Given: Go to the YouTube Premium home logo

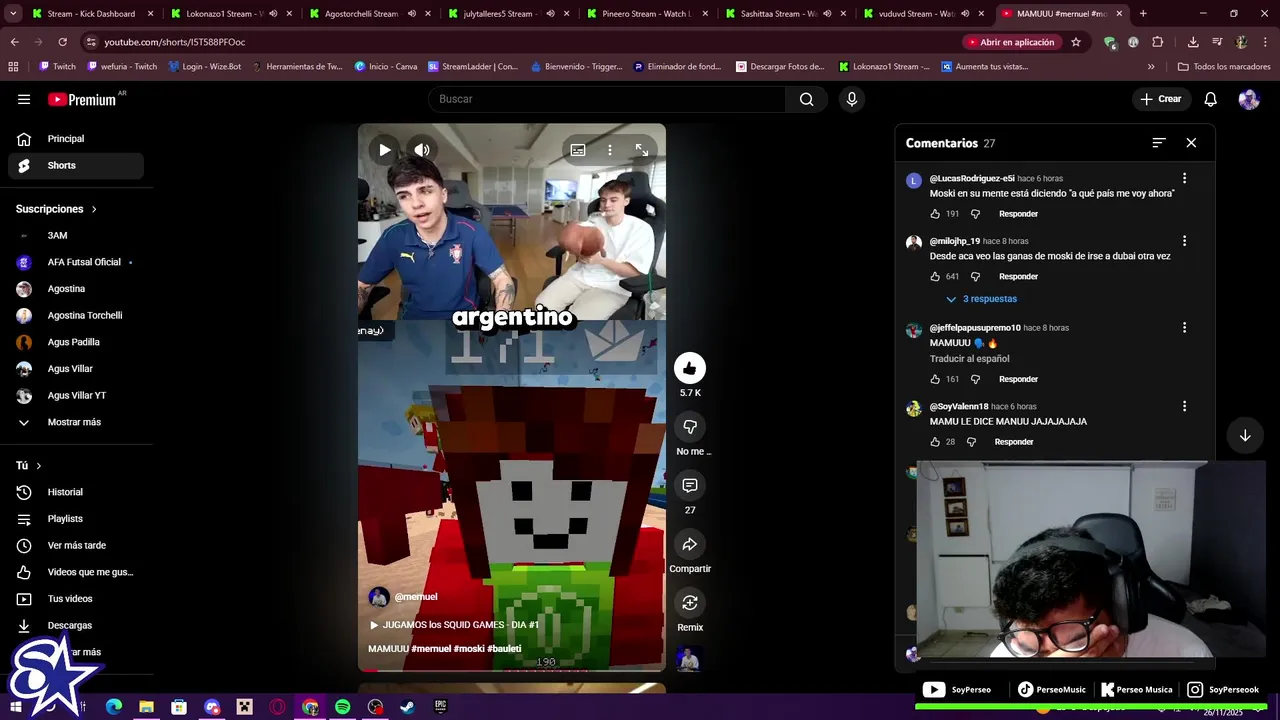Looking at the screenshot, I should (x=82, y=99).
